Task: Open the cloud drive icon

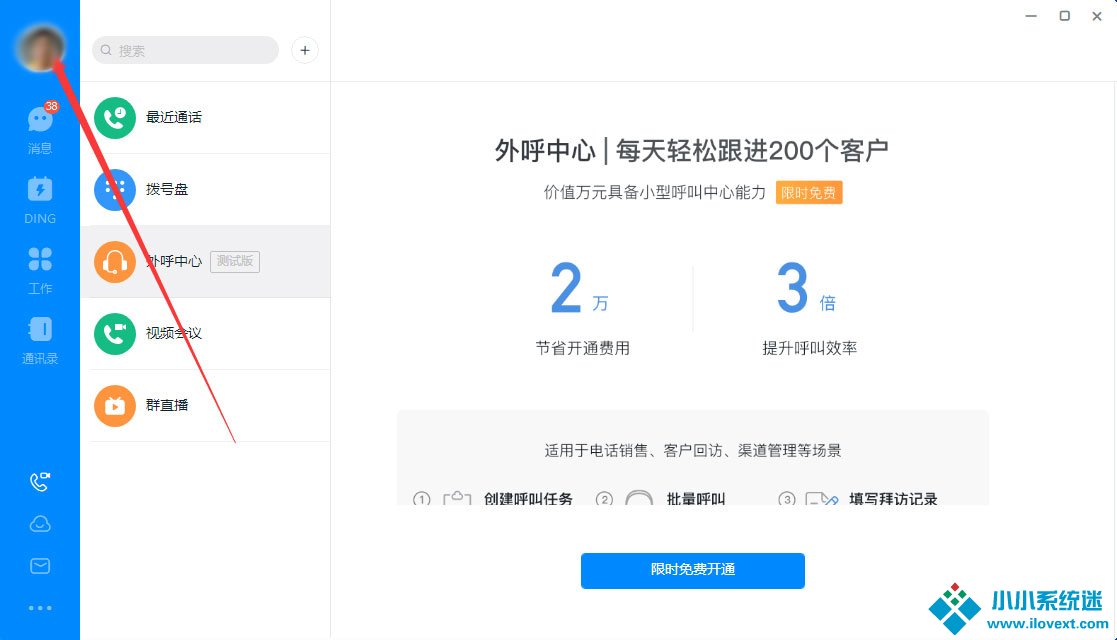Action: click(40, 524)
